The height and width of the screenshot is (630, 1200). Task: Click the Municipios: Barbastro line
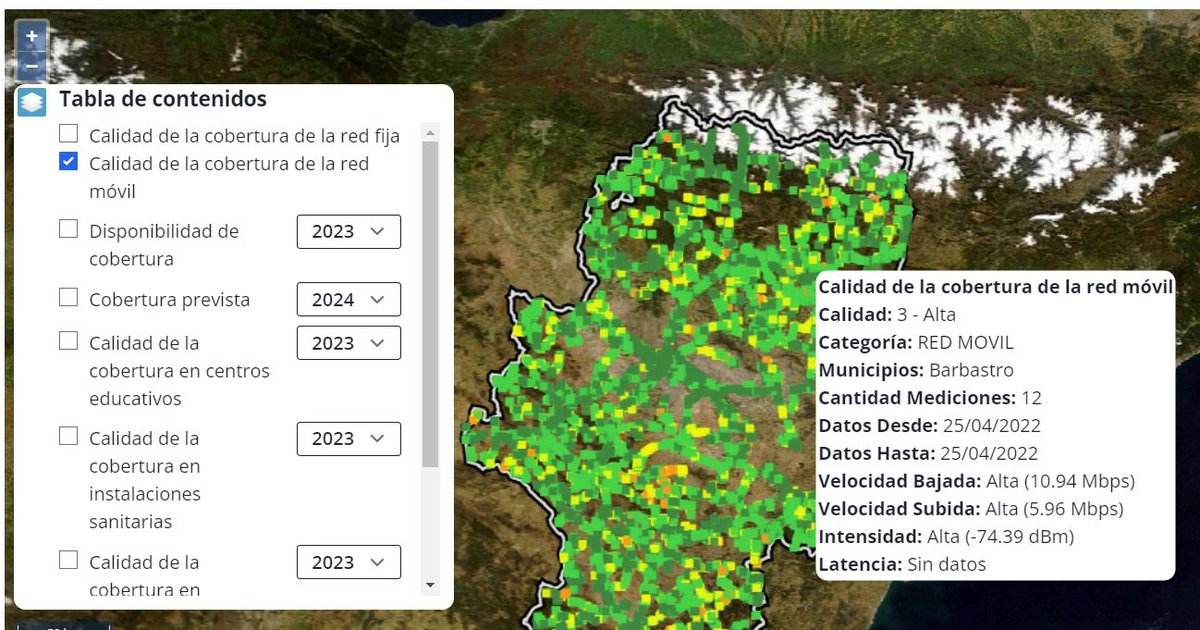click(x=916, y=370)
